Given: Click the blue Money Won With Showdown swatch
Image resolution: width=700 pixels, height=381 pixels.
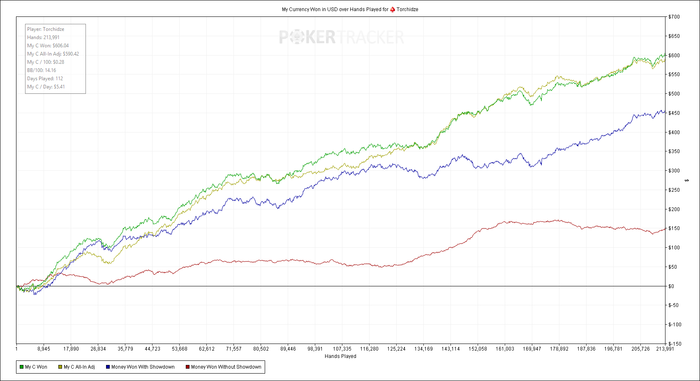Looking at the screenshot, I should pyautogui.click(x=108, y=367).
